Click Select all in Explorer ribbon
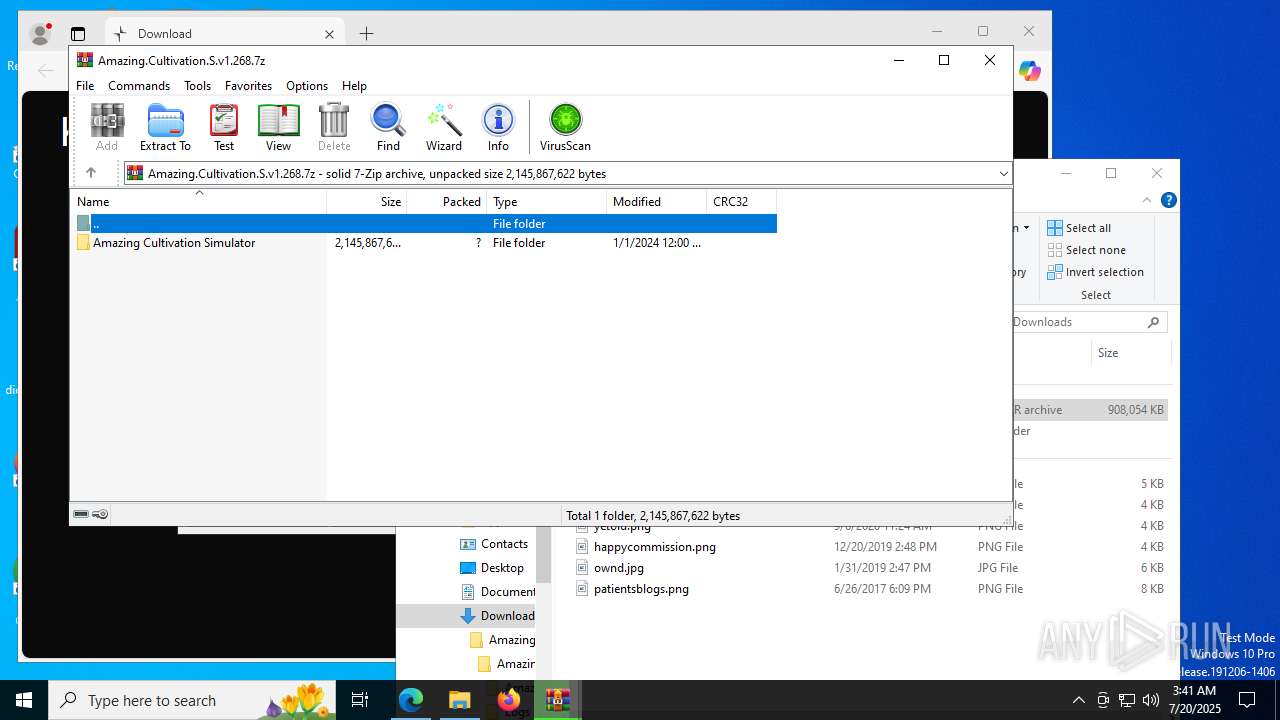Image resolution: width=1280 pixels, height=720 pixels. click(x=1079, y=228)
